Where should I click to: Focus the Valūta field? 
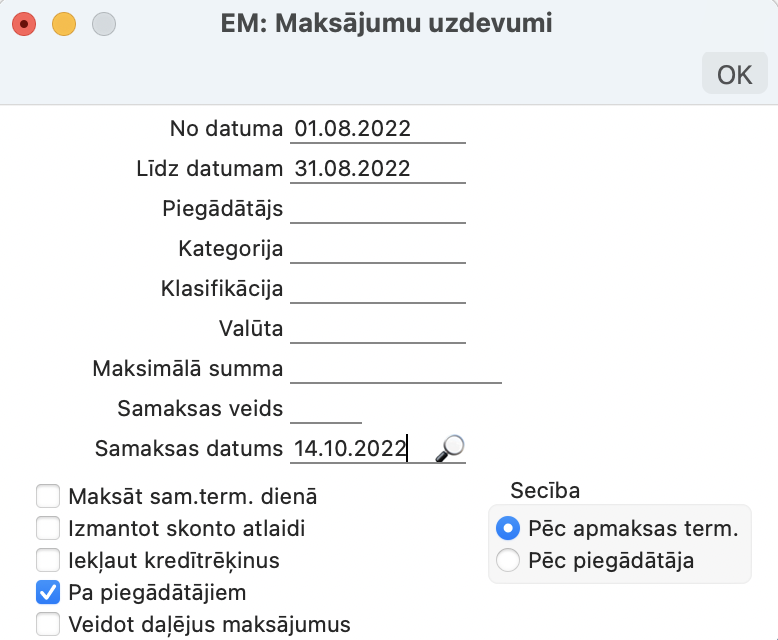point(378,329)
